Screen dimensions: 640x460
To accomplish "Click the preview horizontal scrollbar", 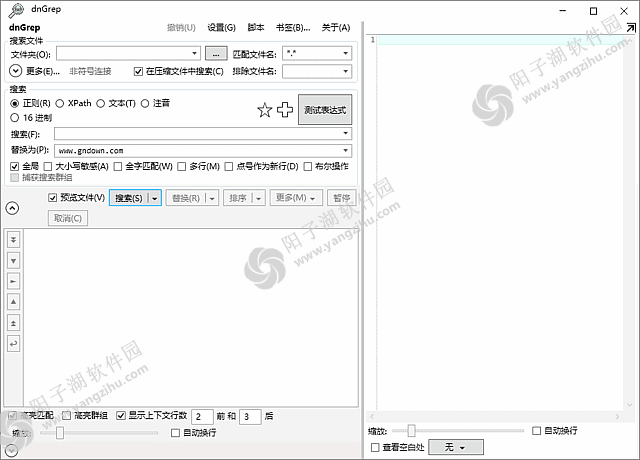I will (494, 416).
